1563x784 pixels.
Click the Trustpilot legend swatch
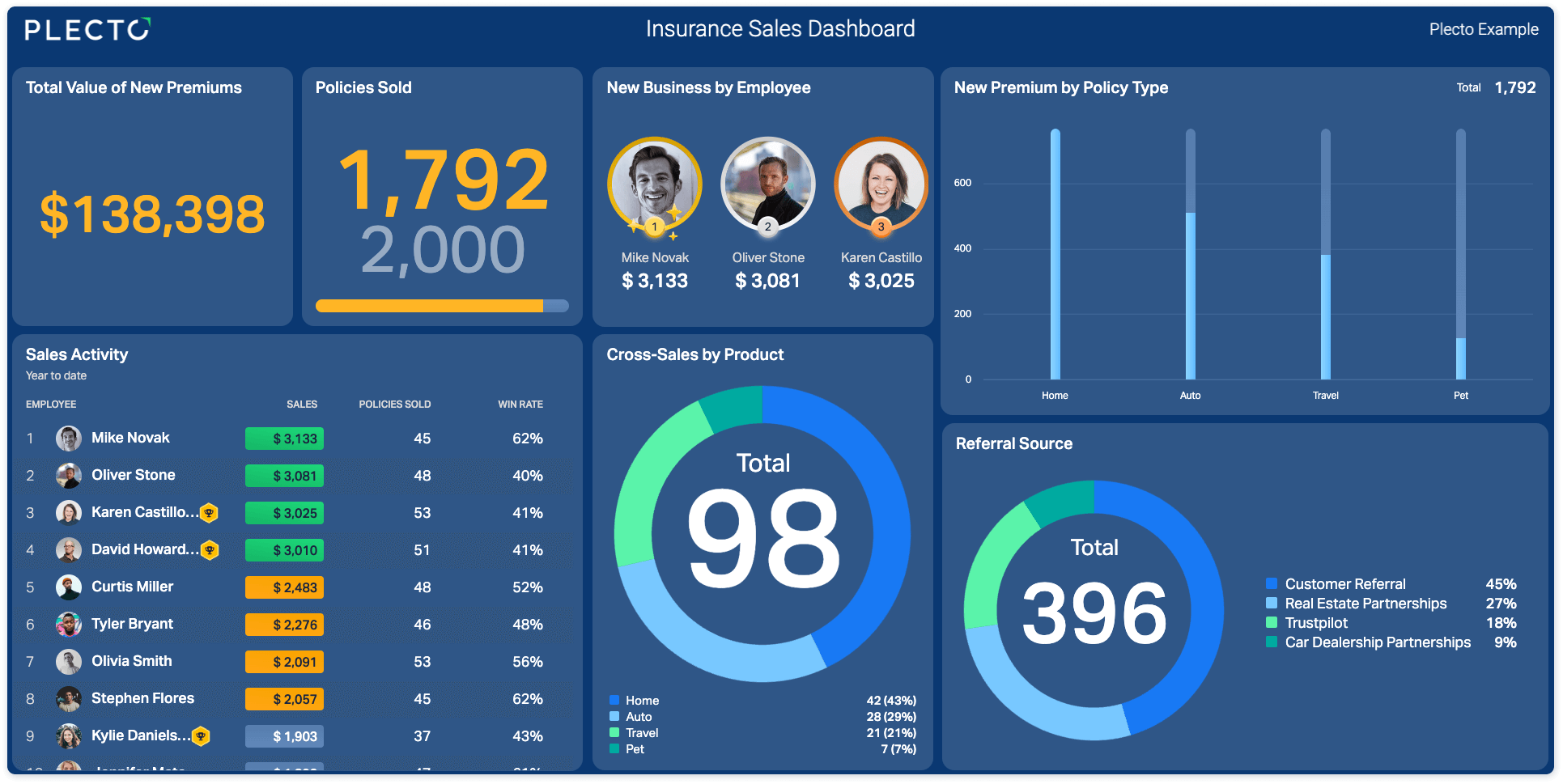(x=1272, y=623)
